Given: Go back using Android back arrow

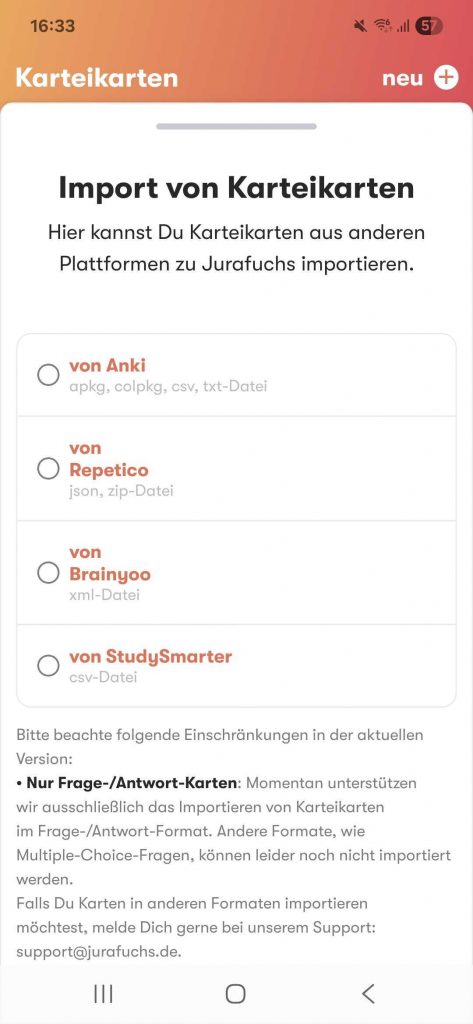Looking at the screenshot, I should tap(368, 993).
